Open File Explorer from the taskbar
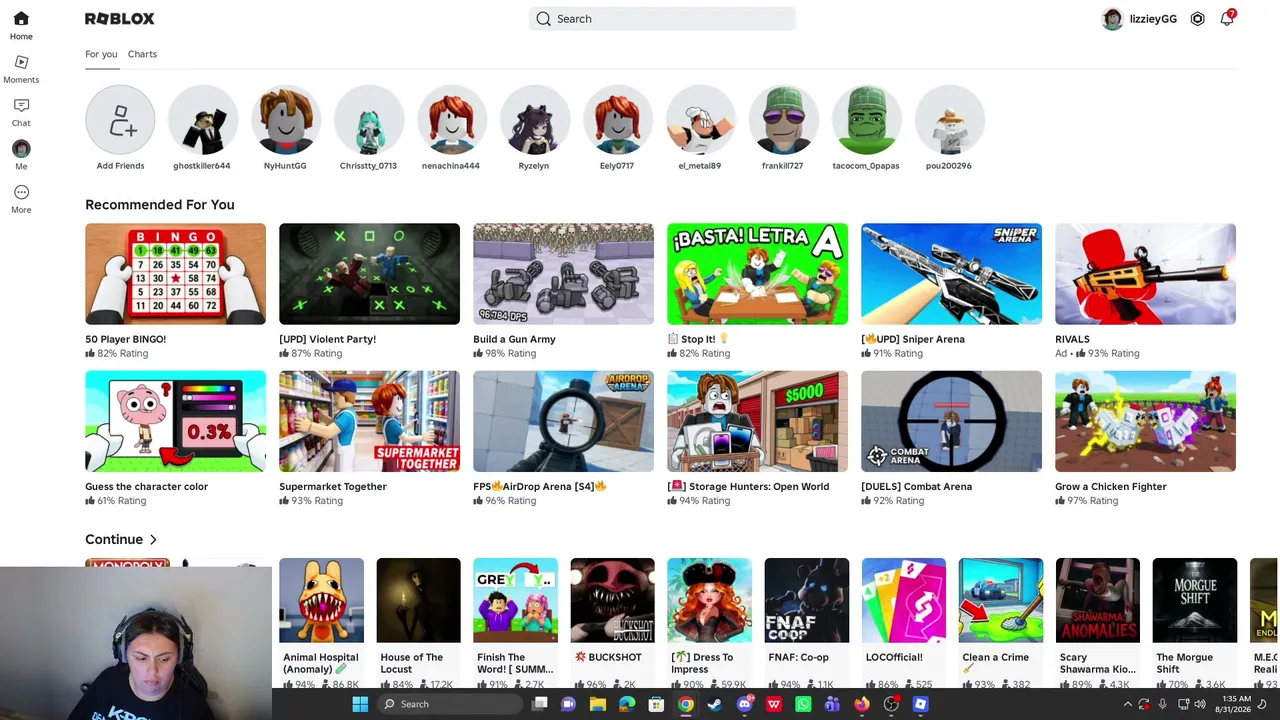1280x720 pixels. coord(598,704)
